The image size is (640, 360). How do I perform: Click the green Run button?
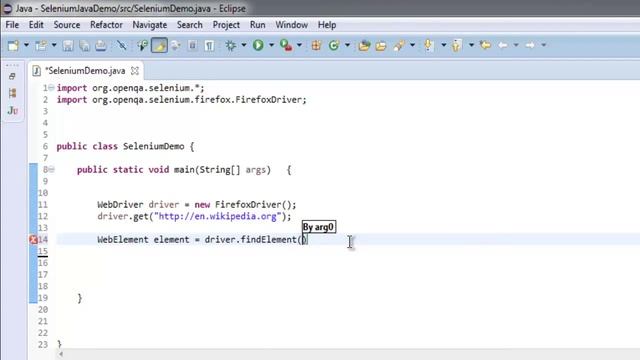(x=258, y=45)
